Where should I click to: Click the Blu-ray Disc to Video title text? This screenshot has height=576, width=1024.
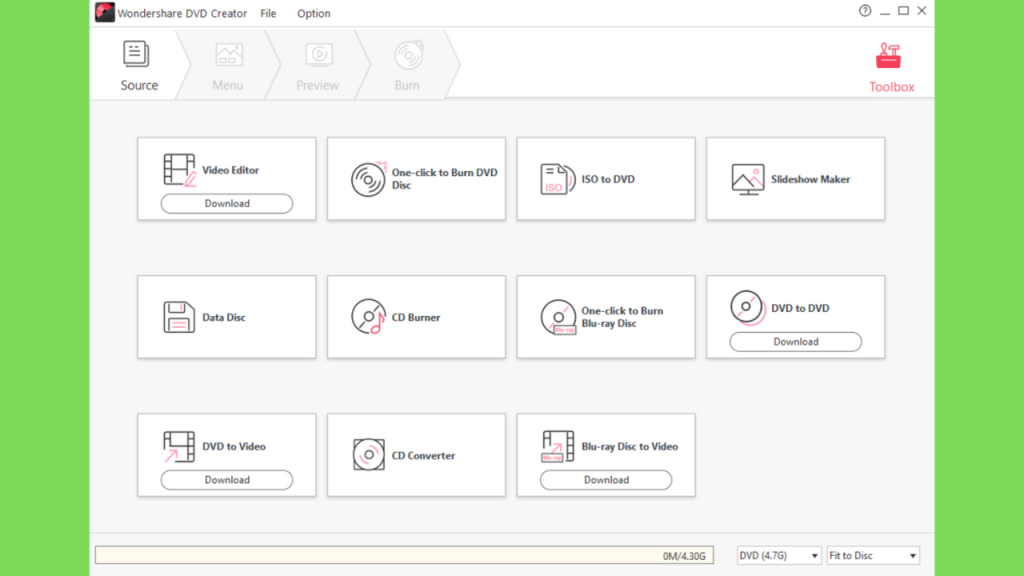630,447
